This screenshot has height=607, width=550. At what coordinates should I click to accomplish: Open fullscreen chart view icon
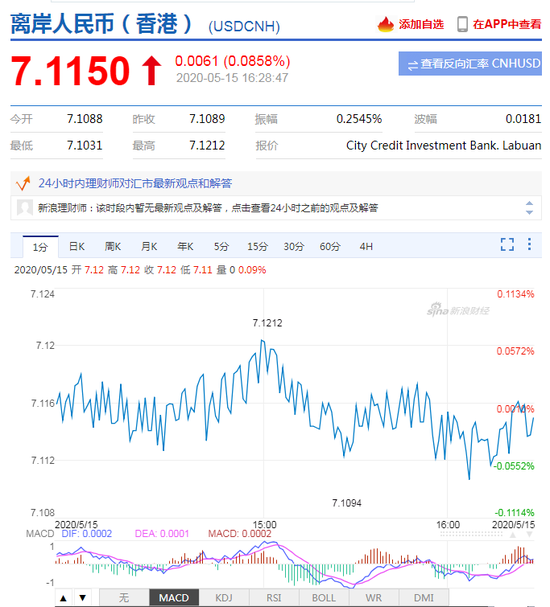point(507,244)
